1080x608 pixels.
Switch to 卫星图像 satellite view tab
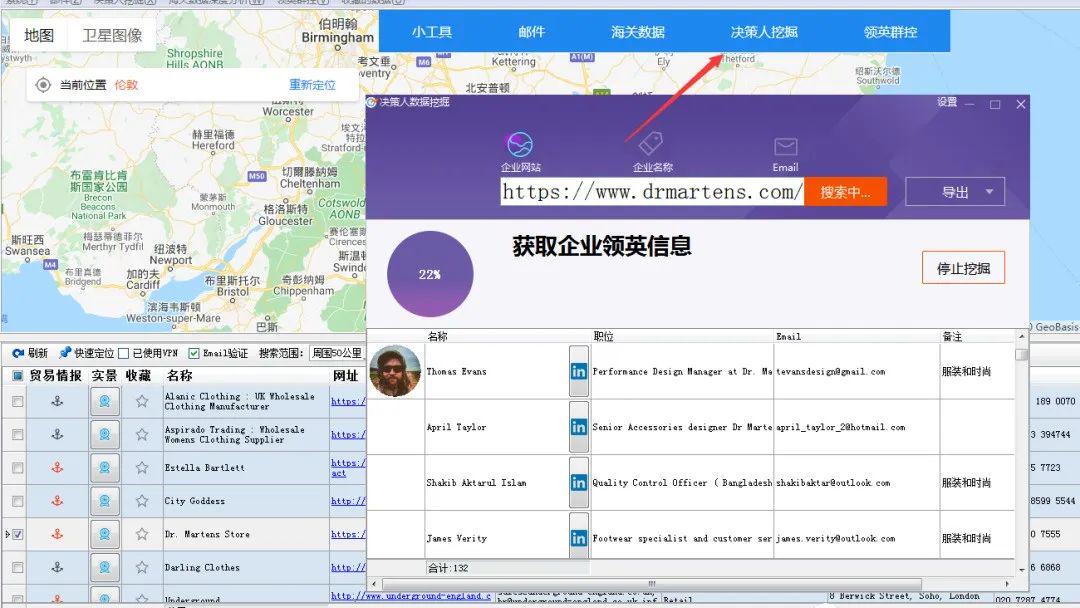click(x=112, y=35)
